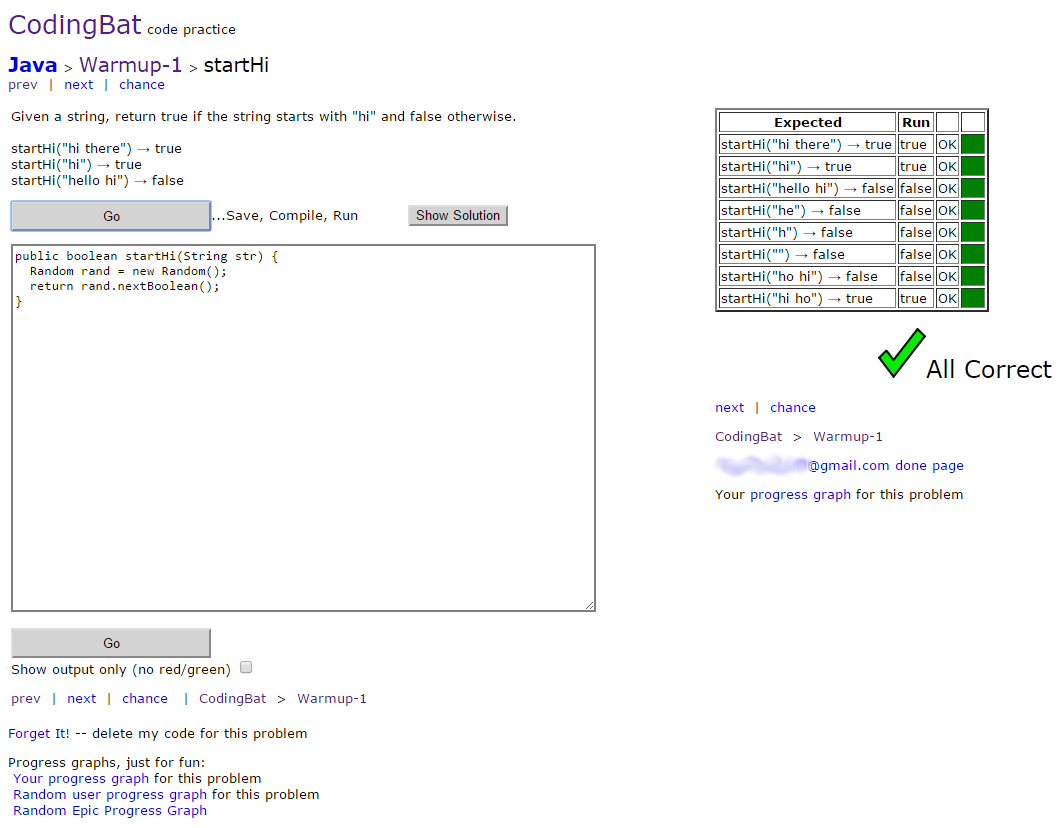Select the top prev navigation link
The height and width of the screenshot is (828, 1060).
click(x=23, y=84)
